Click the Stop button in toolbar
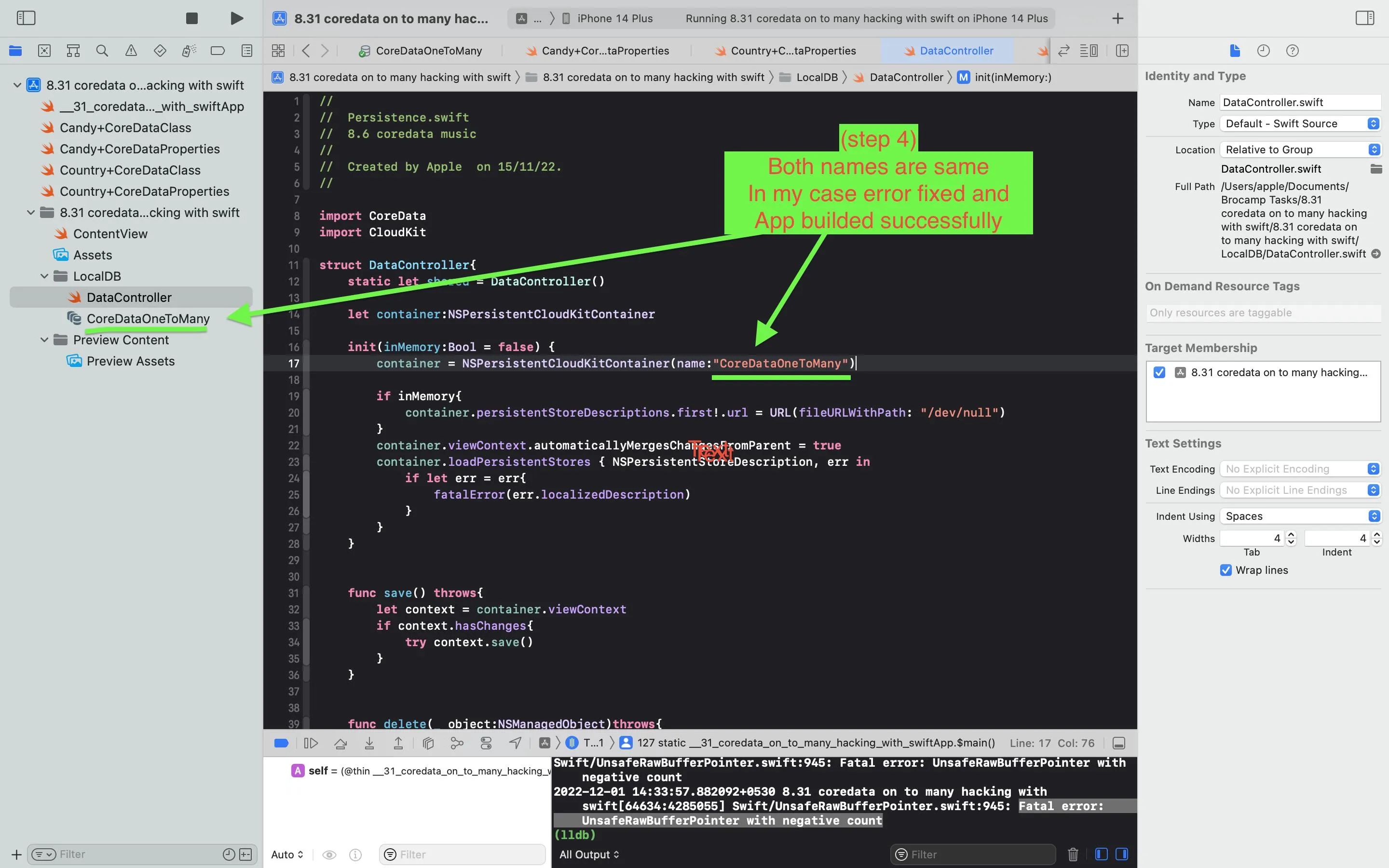Image resolution: width=1389 pixels, height=868 pixels. tap(191, 18)
